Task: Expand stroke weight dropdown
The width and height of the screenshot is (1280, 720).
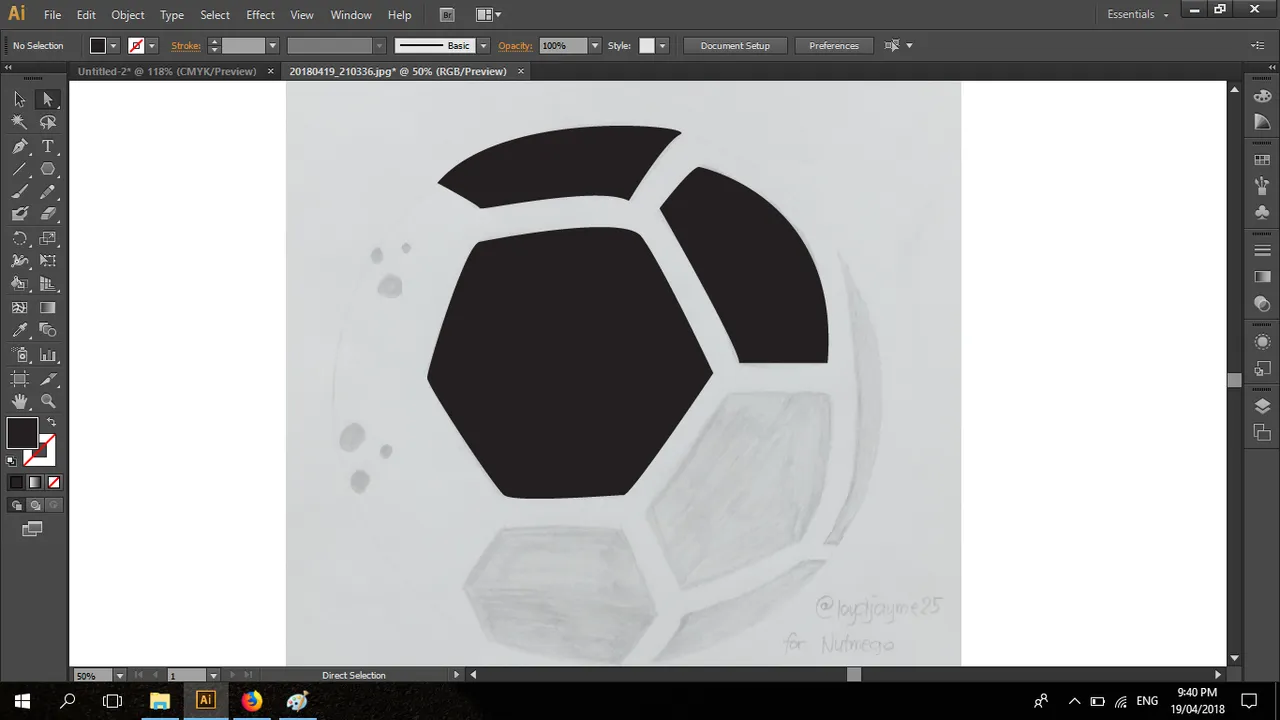Action: pos(271,46)
